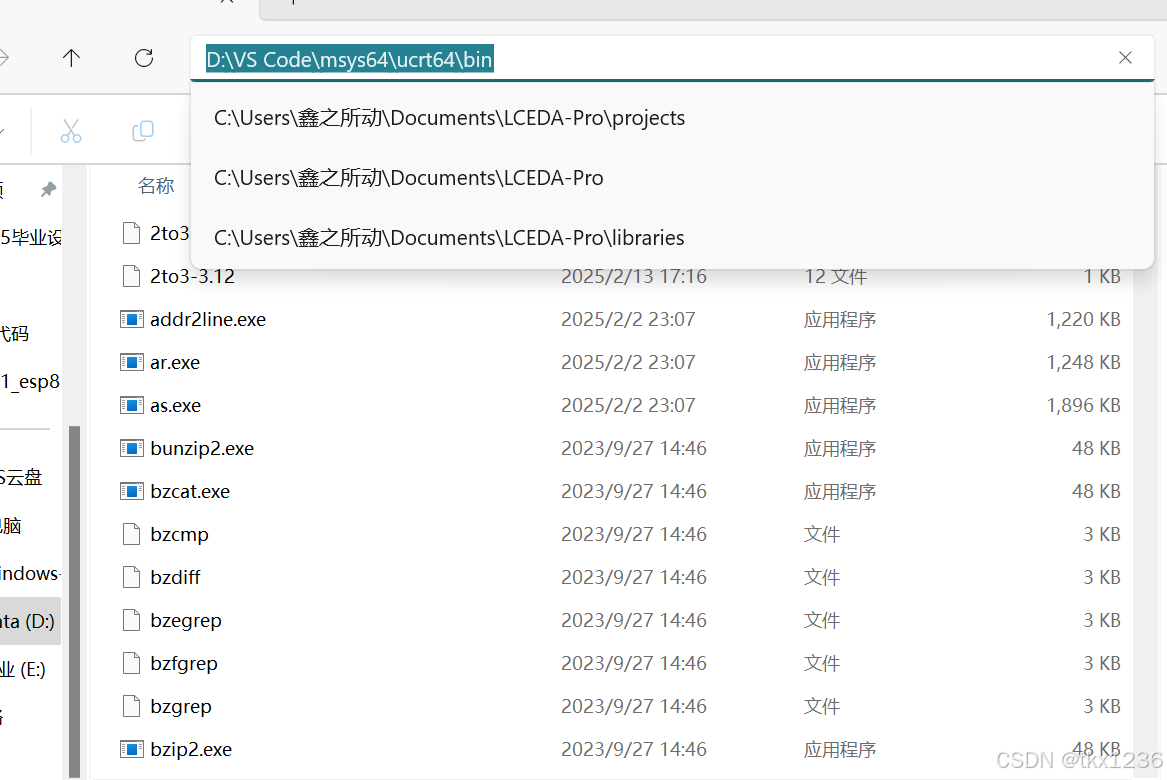Select the Copy icon on the toolbar
The height and width of the screenshot is (780, 1167).
point(142,131)
